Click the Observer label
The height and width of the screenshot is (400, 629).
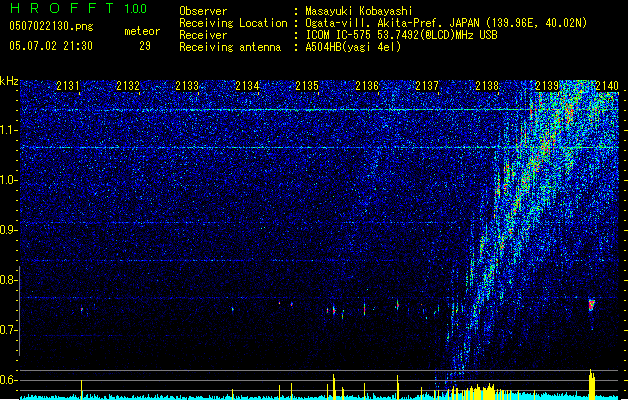click(x=203, y=11)
